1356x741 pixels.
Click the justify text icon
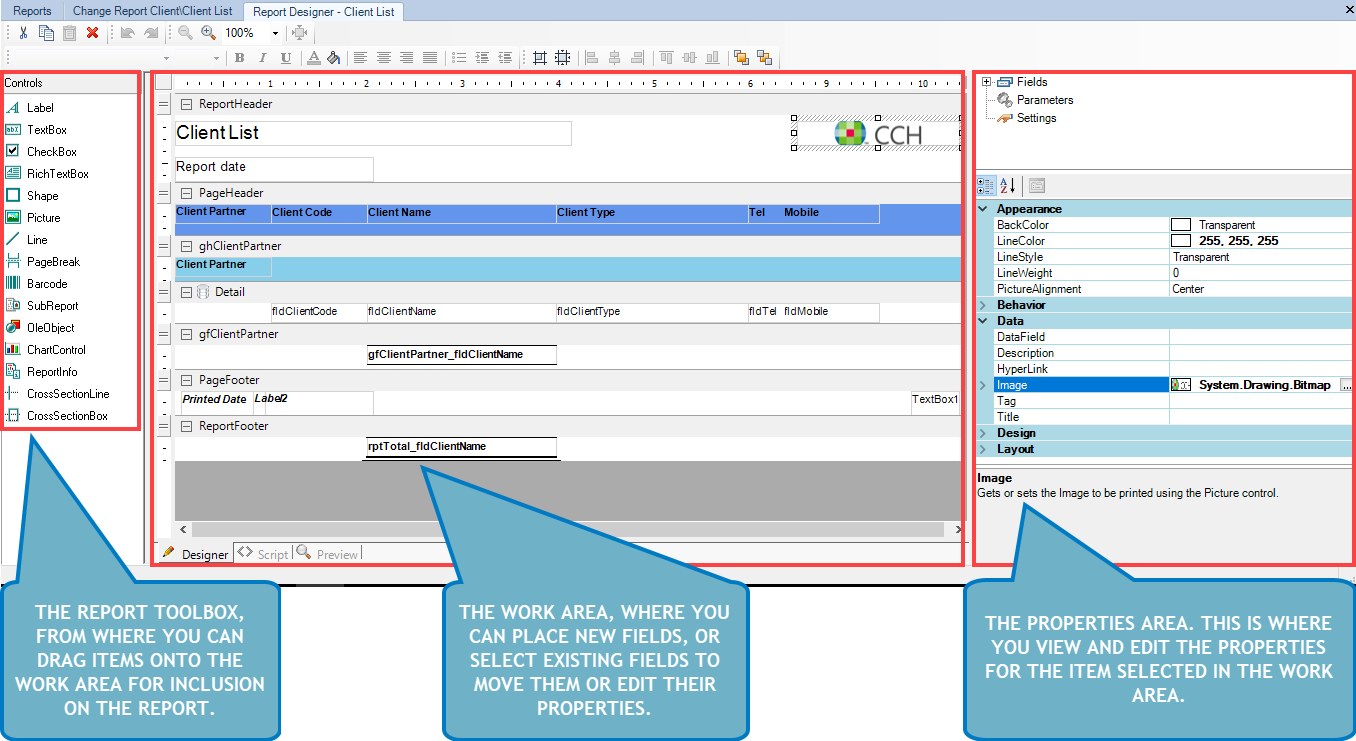[x=430, y=58]
